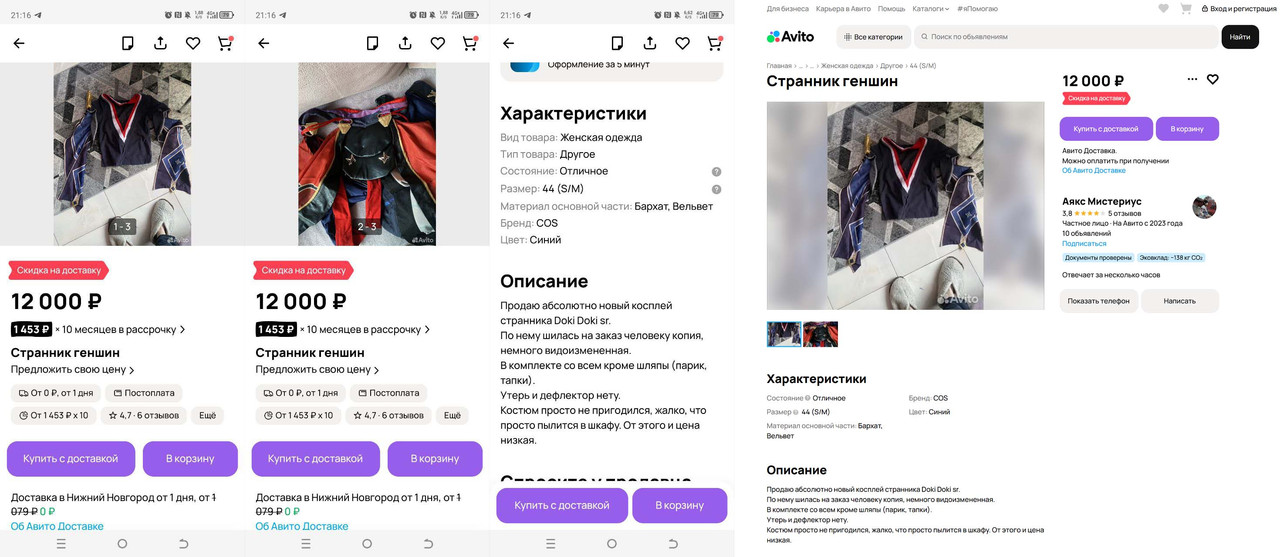Image resolution: width=1280 pixels, height=557 pixels.
Task: Go back using arrow above Характеристики screen
Action: pos(508,43)
